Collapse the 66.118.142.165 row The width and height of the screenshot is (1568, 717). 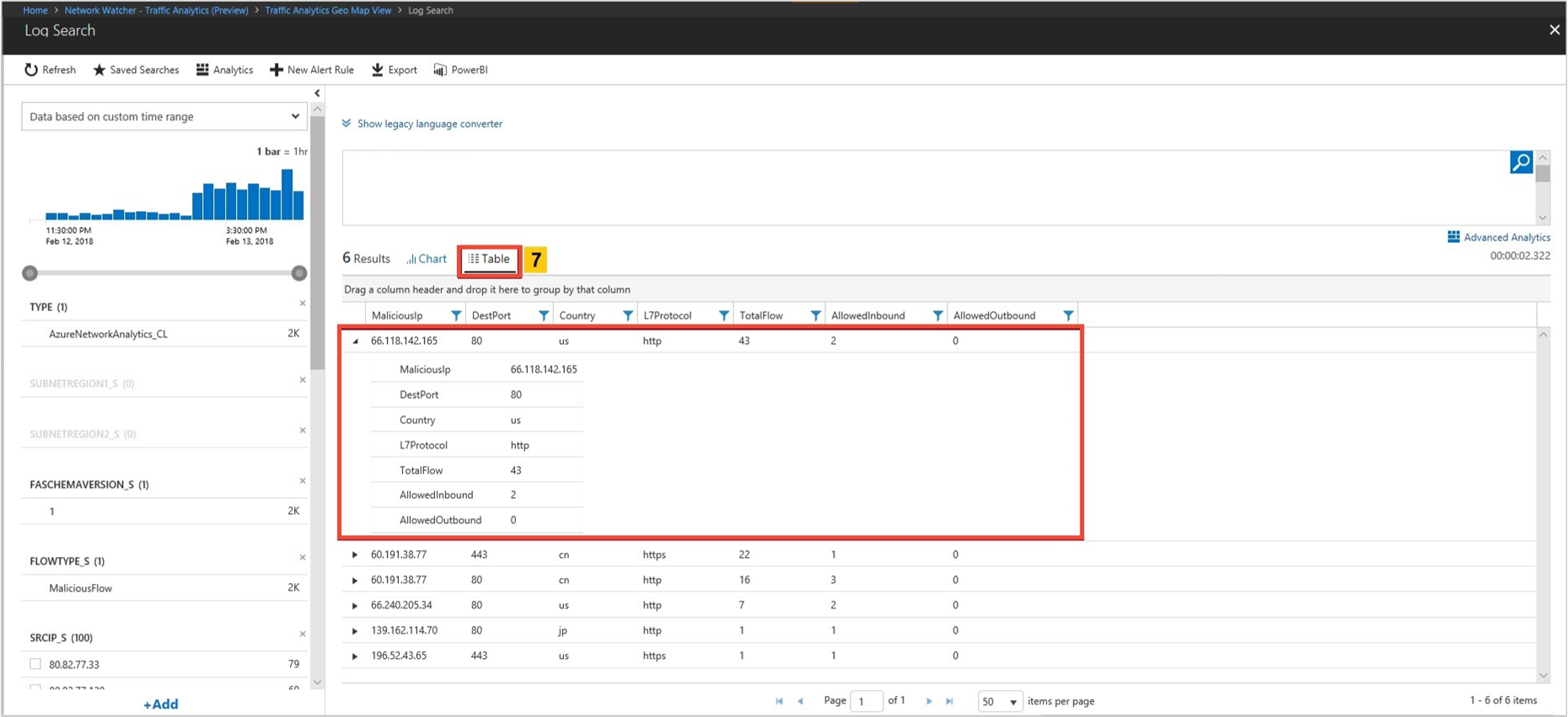(x=355, y=341)
